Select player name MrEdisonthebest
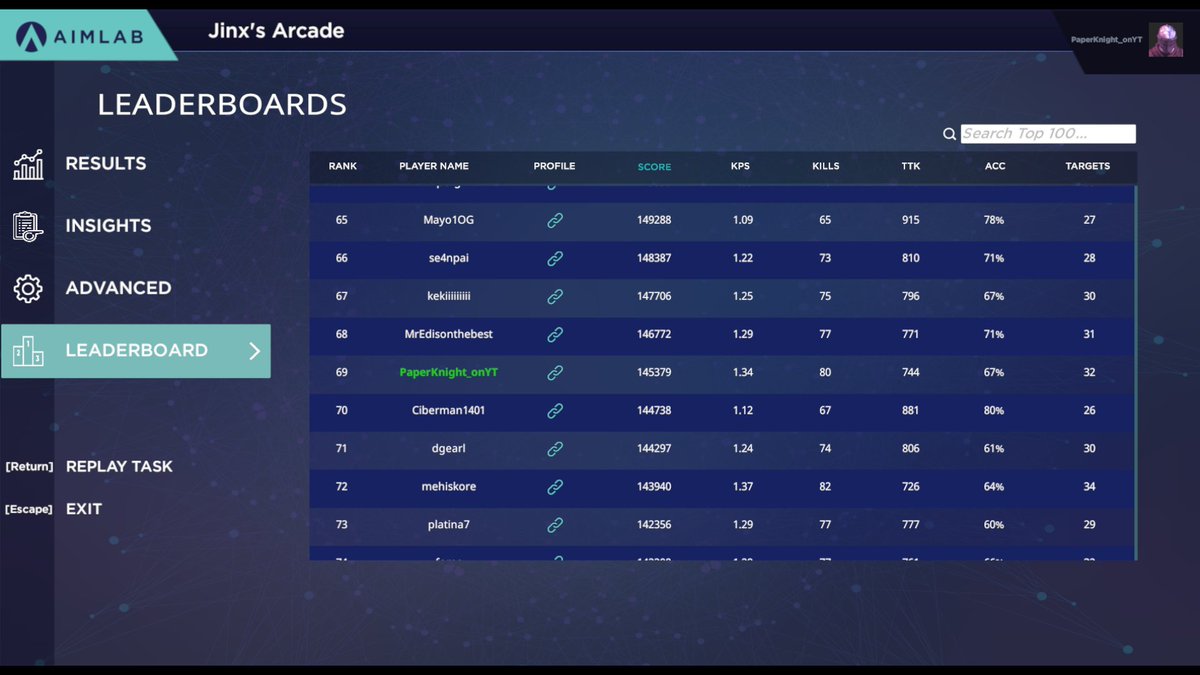The width and height of the screenshot is (1200, 675). 448,334
